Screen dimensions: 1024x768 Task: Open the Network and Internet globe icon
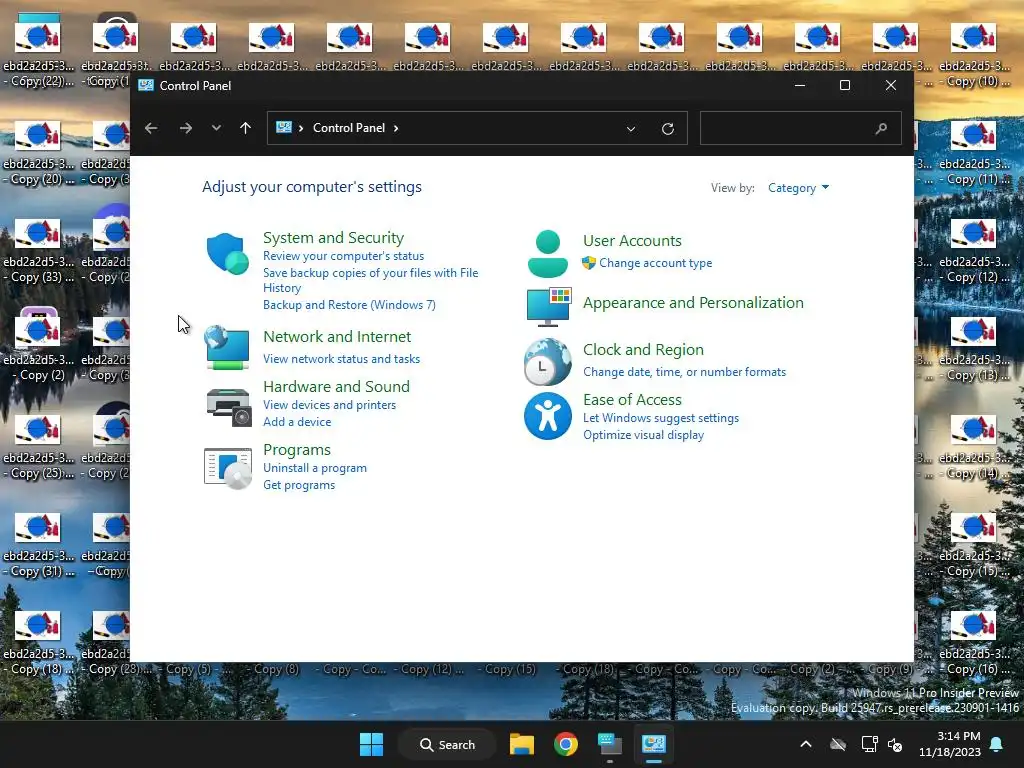[227, 347]
